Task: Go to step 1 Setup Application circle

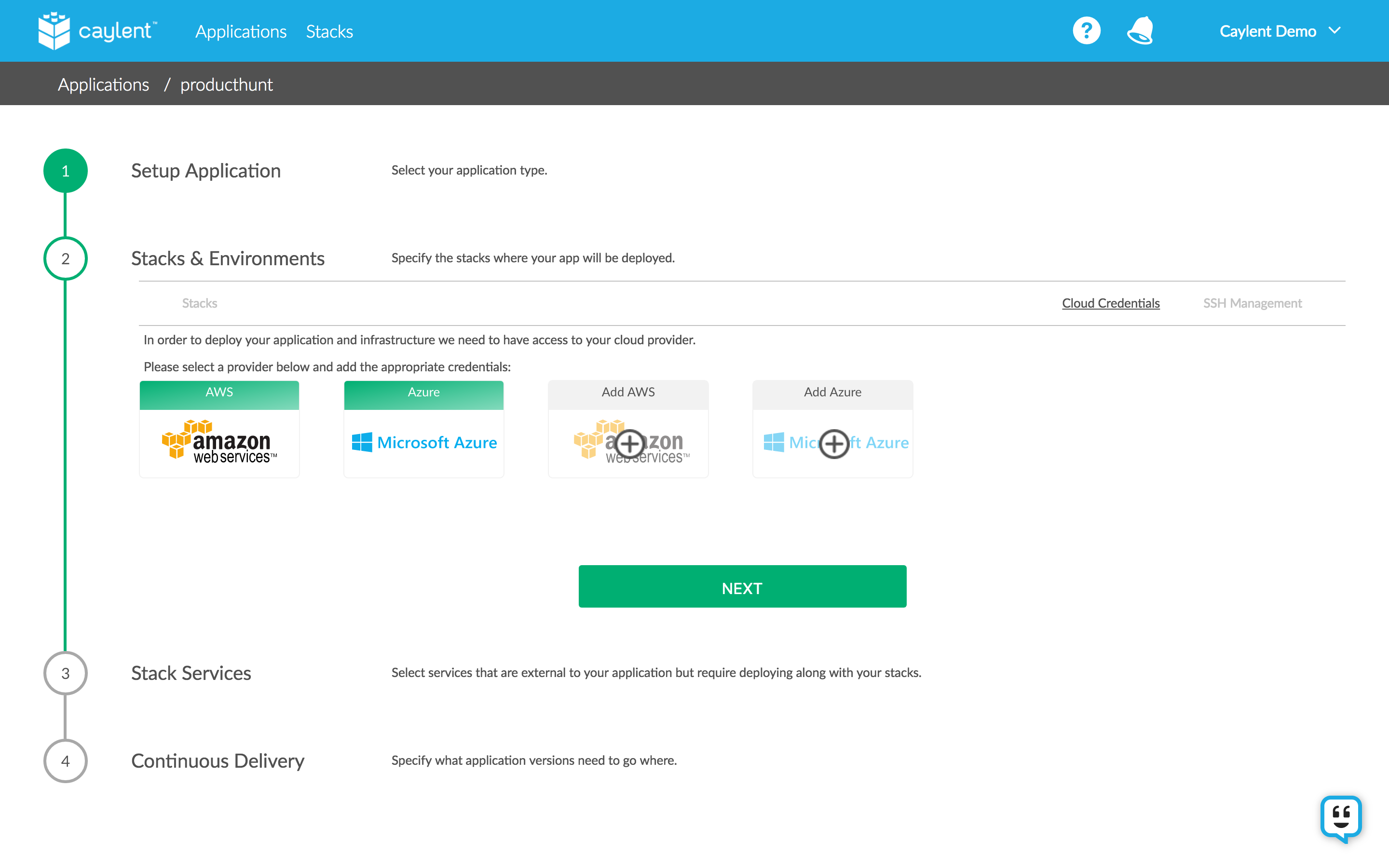Action: [x=66, y=171]
